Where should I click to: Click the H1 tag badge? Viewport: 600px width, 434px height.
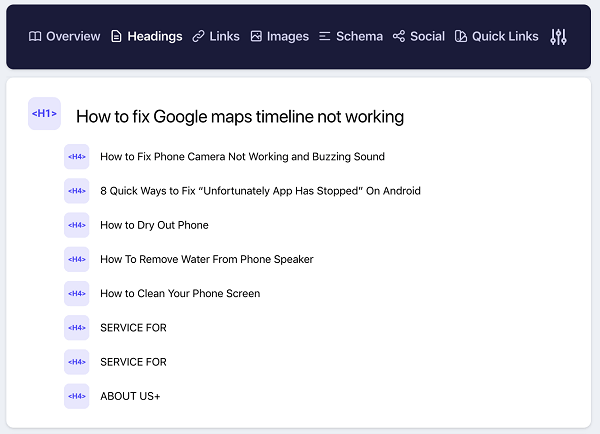pos(44,115)
